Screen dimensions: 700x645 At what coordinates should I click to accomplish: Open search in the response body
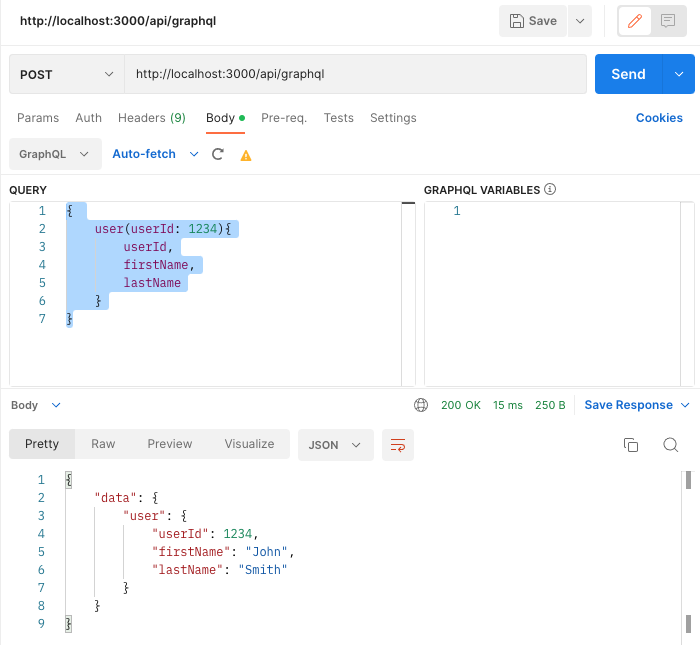[671, 445]
